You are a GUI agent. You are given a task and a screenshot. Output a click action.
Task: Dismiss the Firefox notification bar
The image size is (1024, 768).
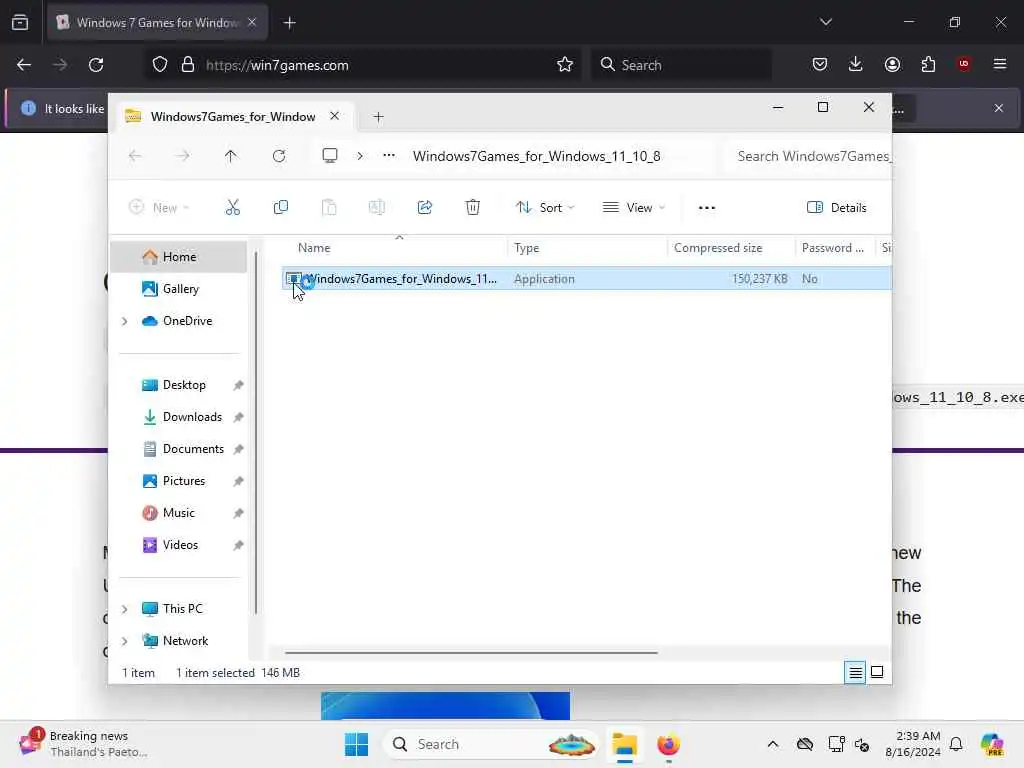(999, 108)
